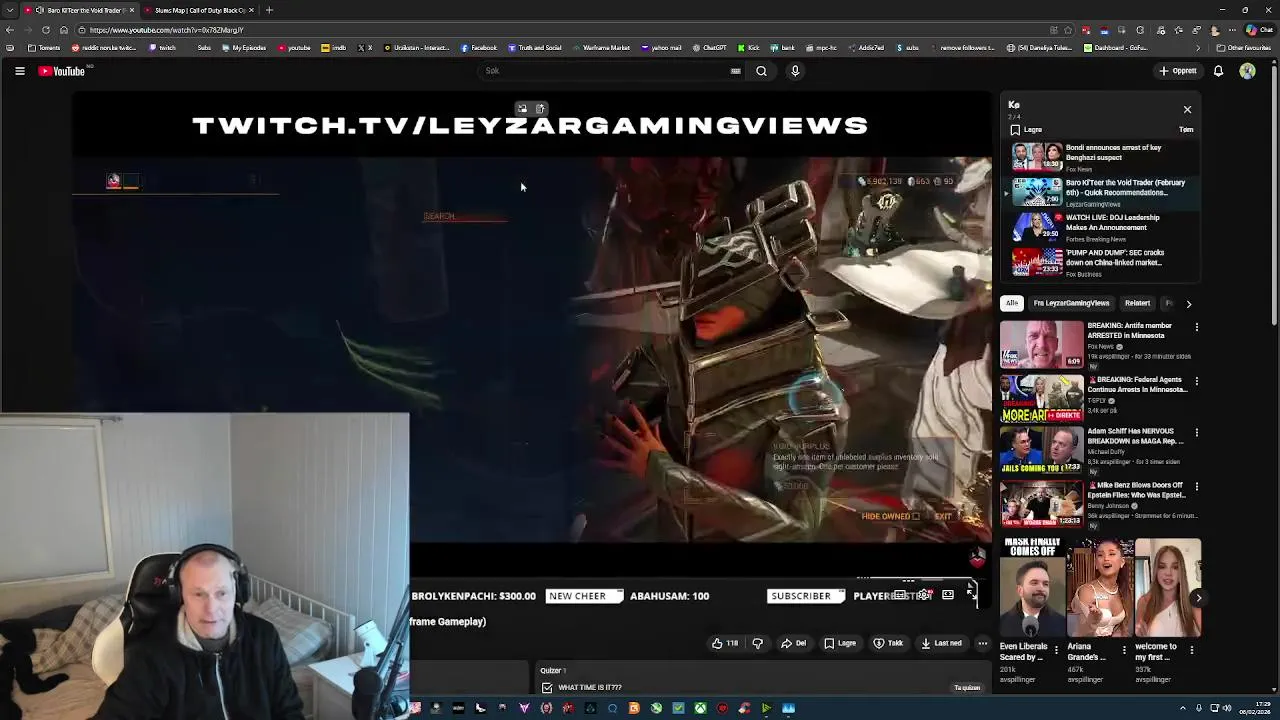Open options for Adam Schiff video
Screen dimensions: 1280x720
point(1196,433)
